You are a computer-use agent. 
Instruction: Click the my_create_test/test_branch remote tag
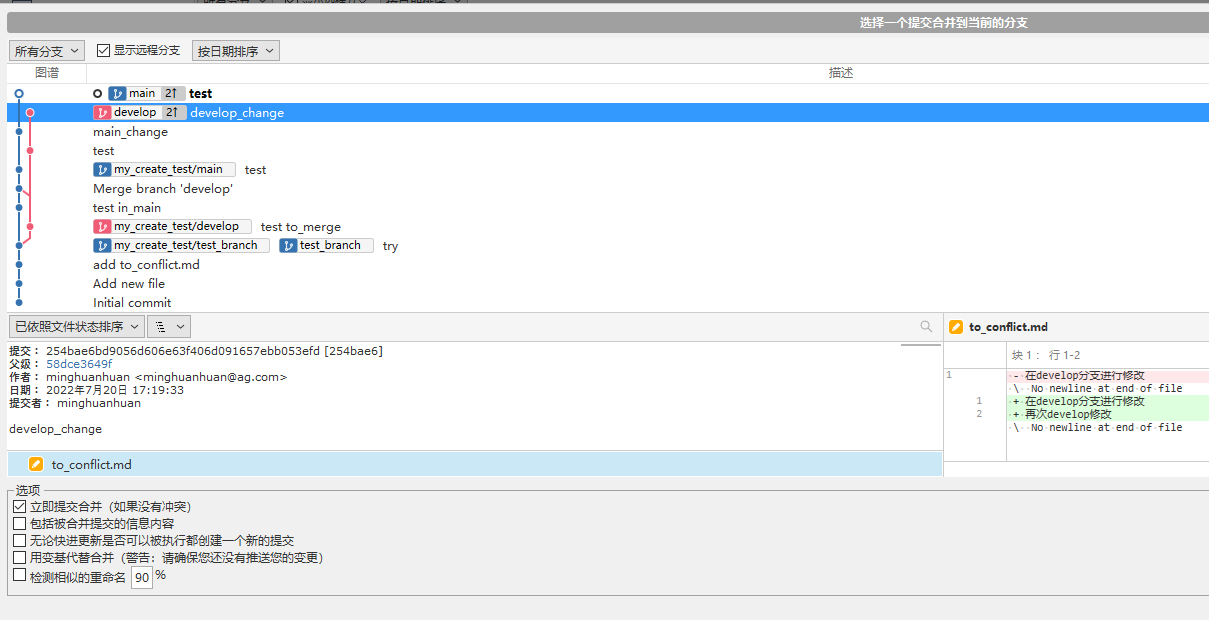tap(181, 246)
